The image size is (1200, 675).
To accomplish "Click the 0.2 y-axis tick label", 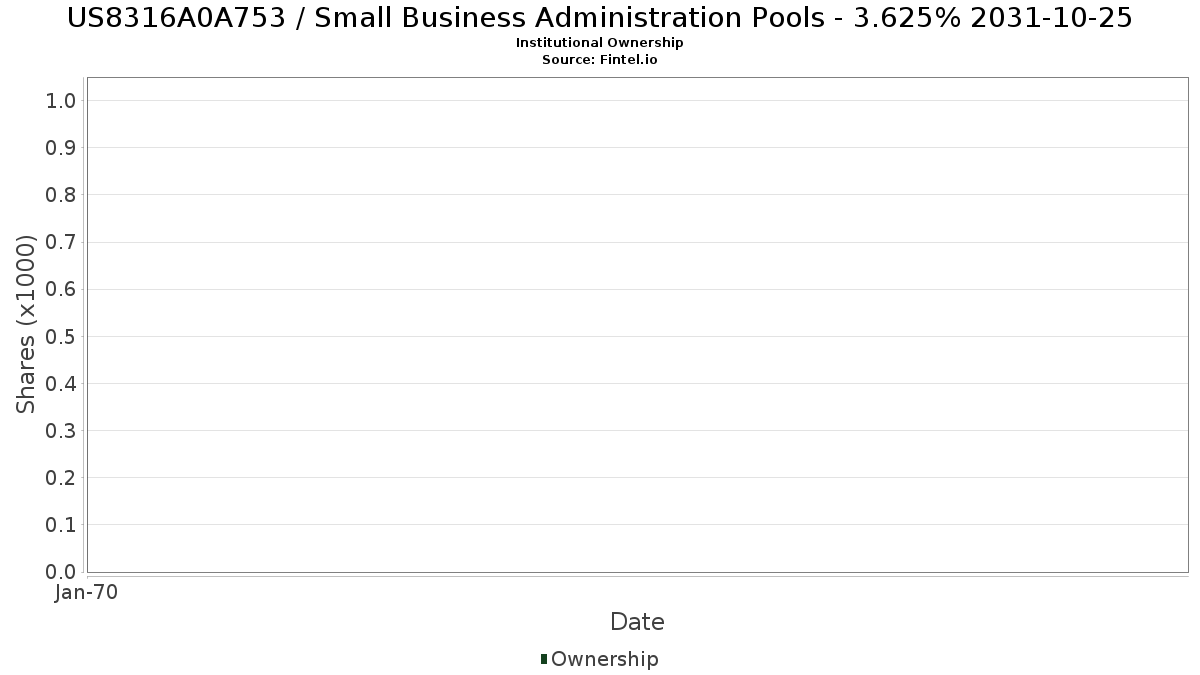I will point(61,477).
